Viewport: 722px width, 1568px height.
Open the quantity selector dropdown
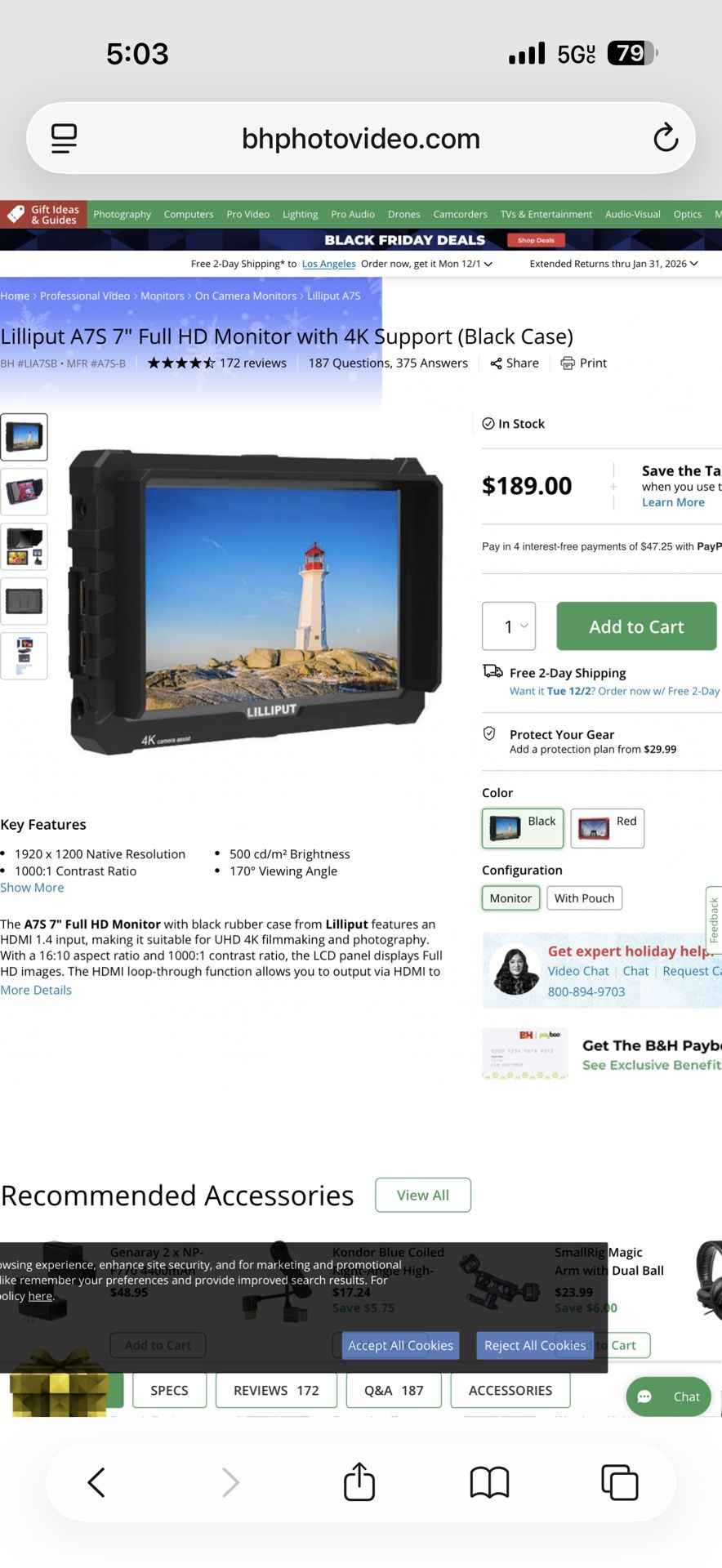(x=508, y=626)
